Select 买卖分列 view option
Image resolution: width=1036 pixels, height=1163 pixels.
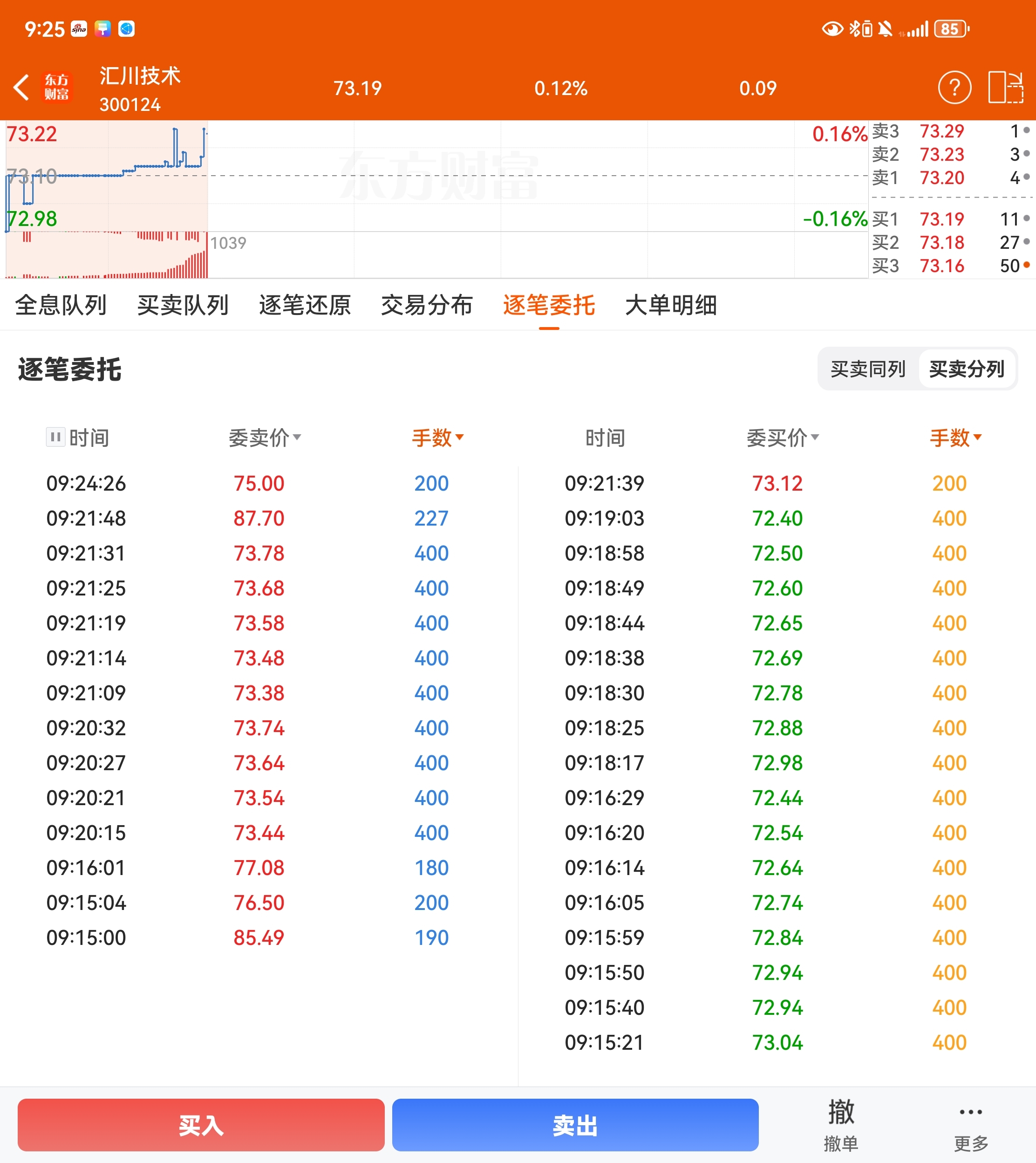tap(967, 369)
